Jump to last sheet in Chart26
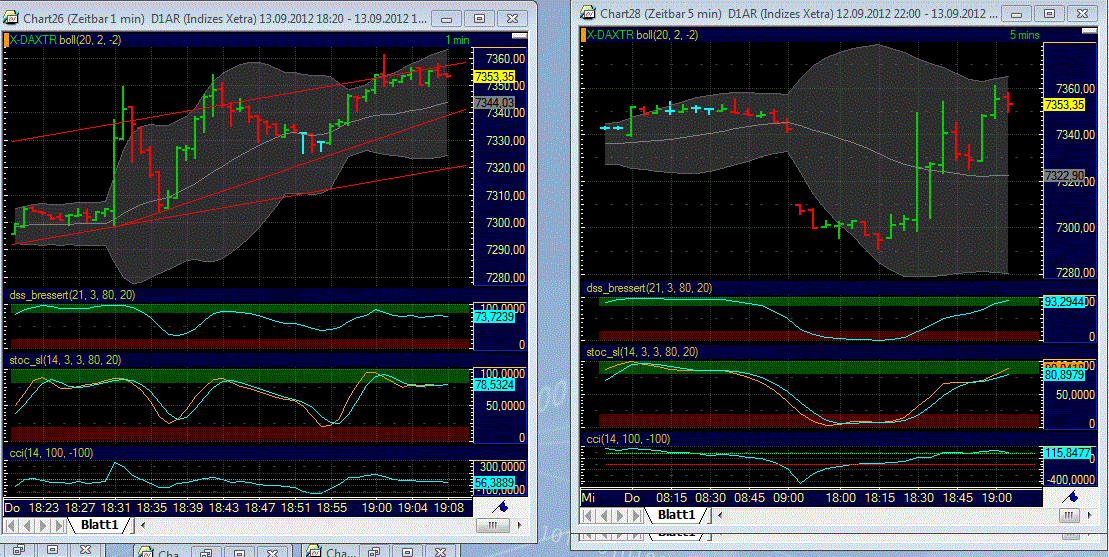The height and width of the screenshot is (557, 1109). 57,526
